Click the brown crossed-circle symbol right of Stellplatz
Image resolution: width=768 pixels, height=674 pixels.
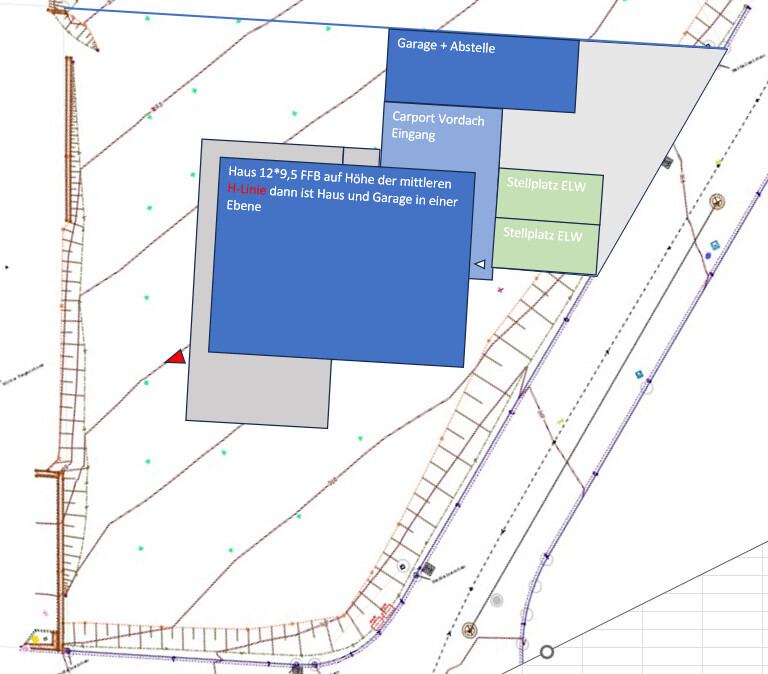pos(718,203)
